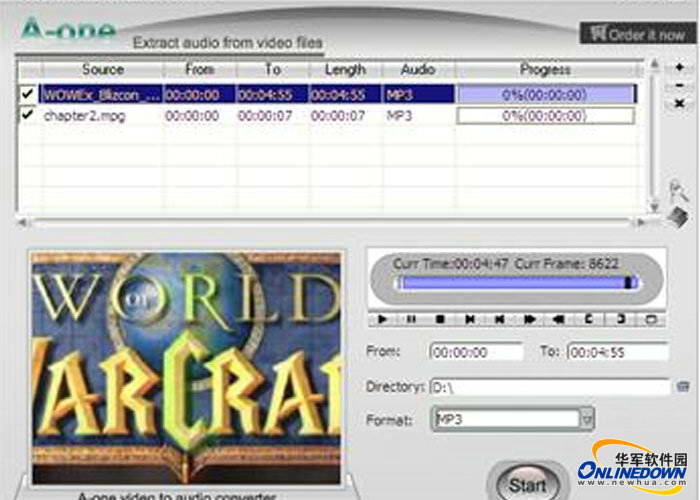Click the From column header
This screenshot has width=700, height=500.
point(199,70)
